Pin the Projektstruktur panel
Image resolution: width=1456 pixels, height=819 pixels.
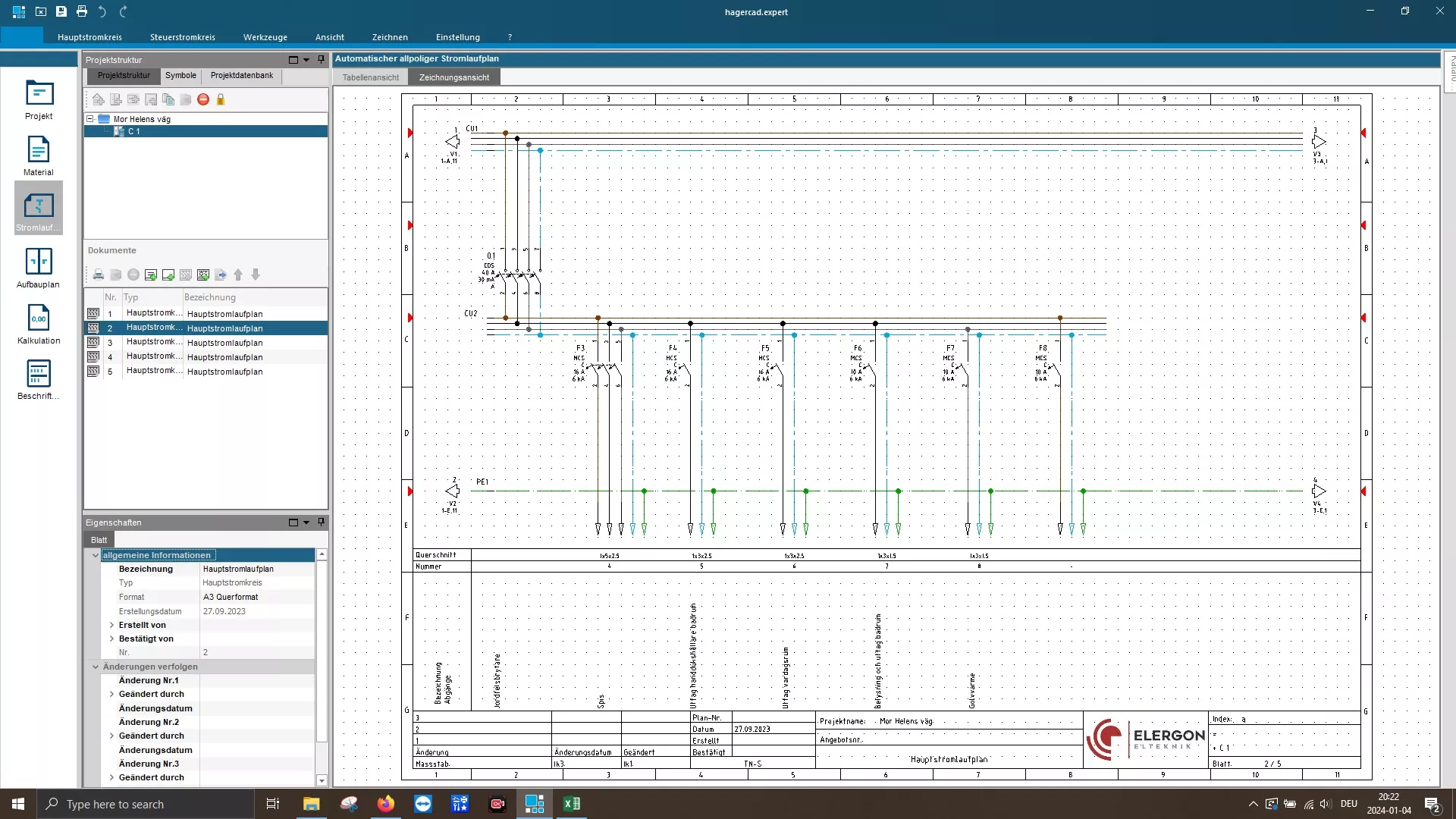coord(321,59)
